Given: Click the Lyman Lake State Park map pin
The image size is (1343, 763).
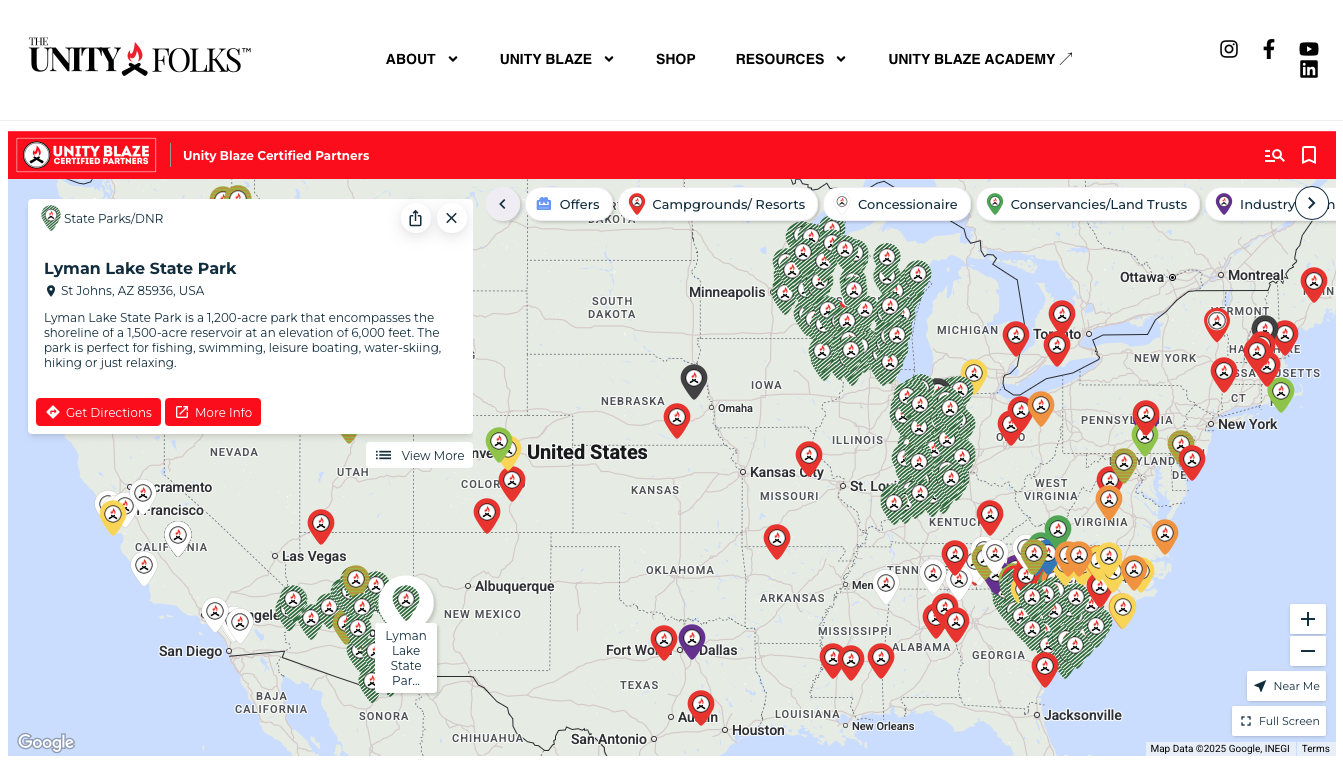Looking at the screenshot, I should 406,602.
